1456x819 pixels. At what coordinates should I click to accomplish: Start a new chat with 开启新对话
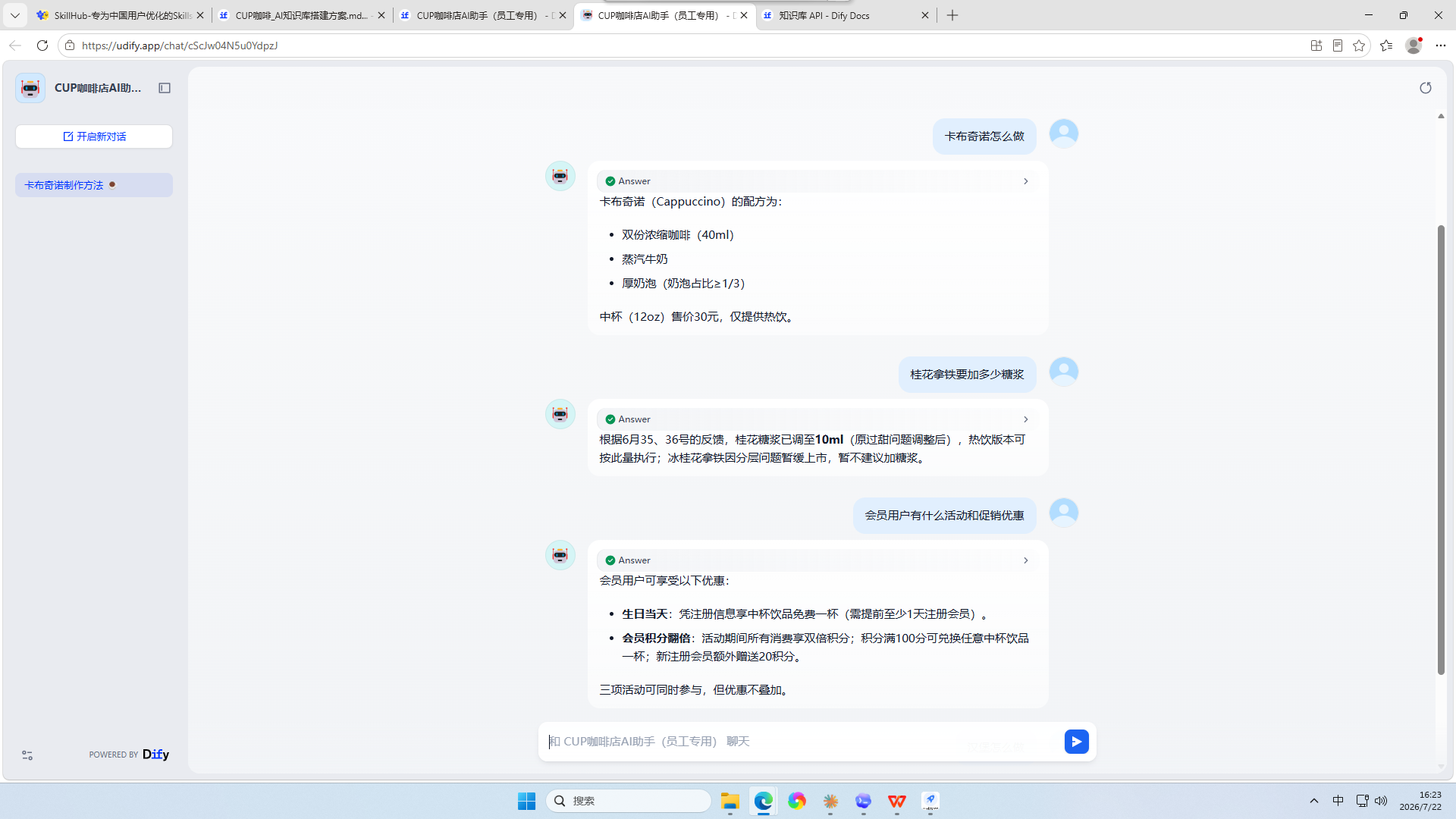click(94, 136)
